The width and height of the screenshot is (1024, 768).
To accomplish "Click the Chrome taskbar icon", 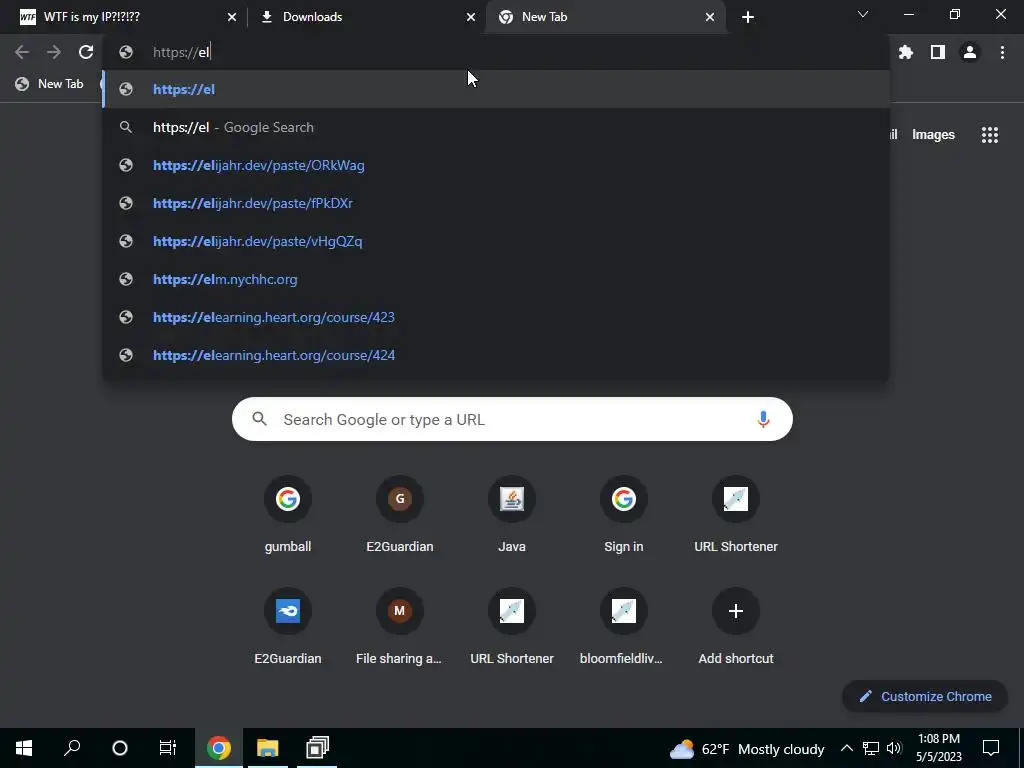I will (219, 748).
